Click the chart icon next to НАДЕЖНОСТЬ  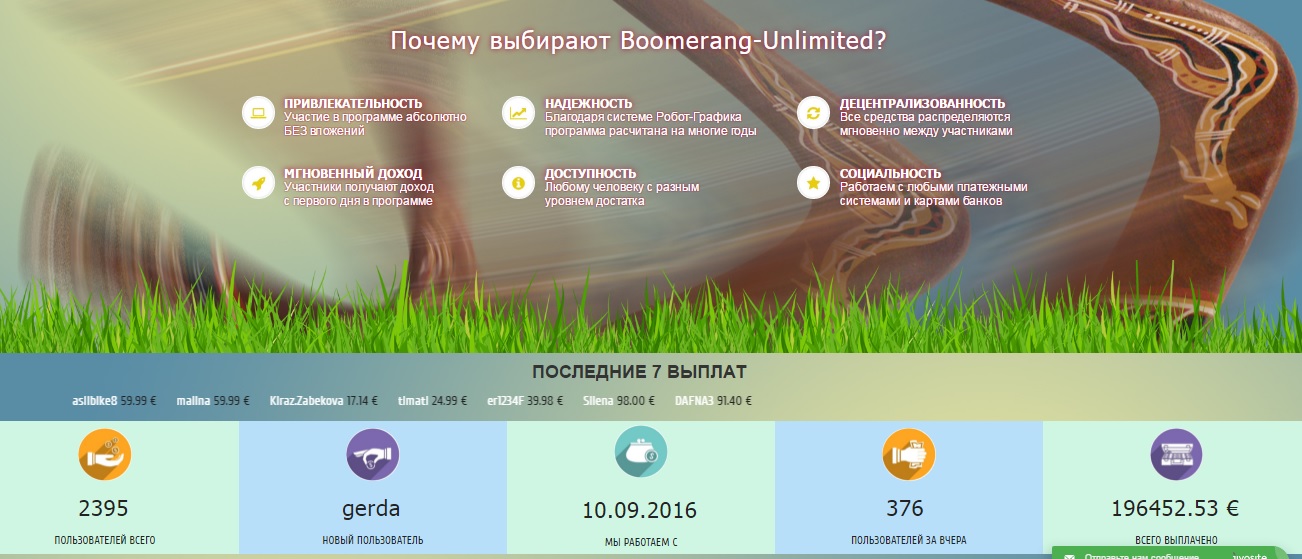pyautogui.click(x=518, y=113)
